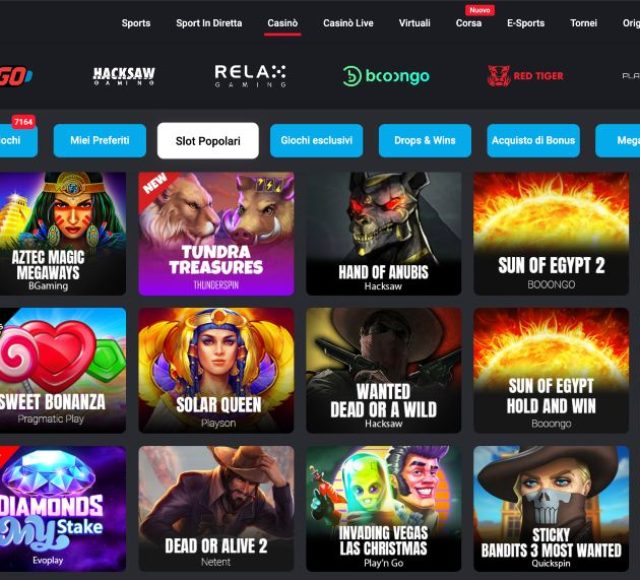Open the Virtuali menu item
Image resolution: width=640 pixels, height=580 pixels.
[x=414, y=23]
